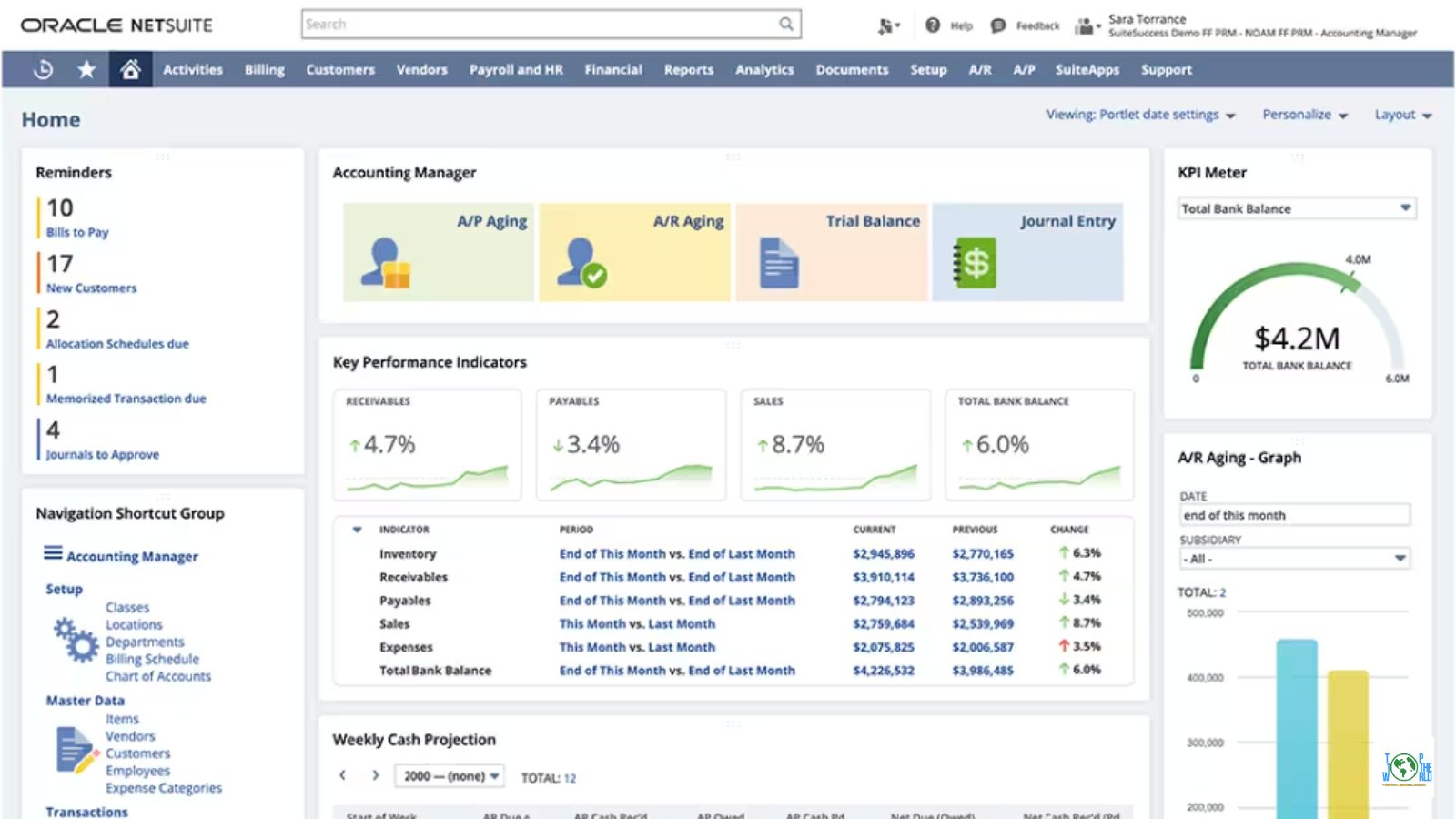The height and width of the screenshot is (819, 1456).
Task: Click Receivables current value $3,910,114
Action: 884,577
